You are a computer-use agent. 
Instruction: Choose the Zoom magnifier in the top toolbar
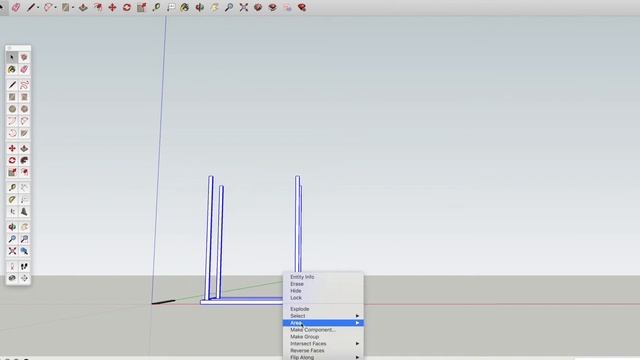[x=229, y=7]
